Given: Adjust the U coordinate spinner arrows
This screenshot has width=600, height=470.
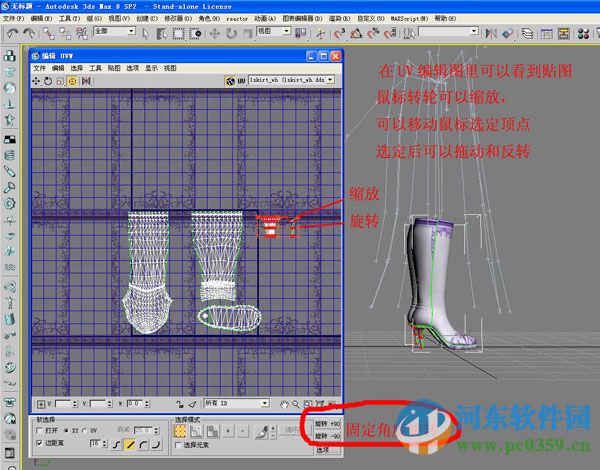Looking at the screenshot, I should [x=75, y=404].
